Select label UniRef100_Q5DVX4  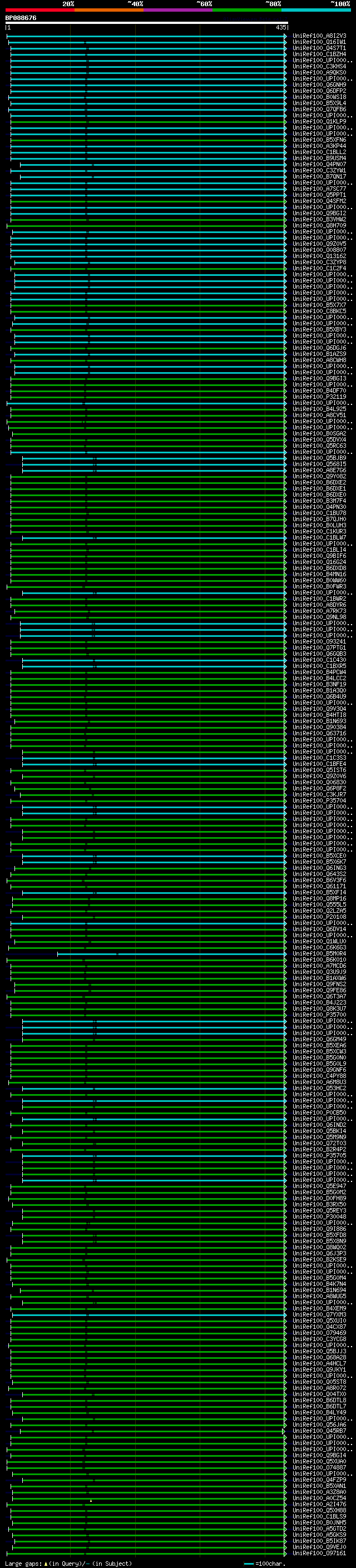pos(319,439)
